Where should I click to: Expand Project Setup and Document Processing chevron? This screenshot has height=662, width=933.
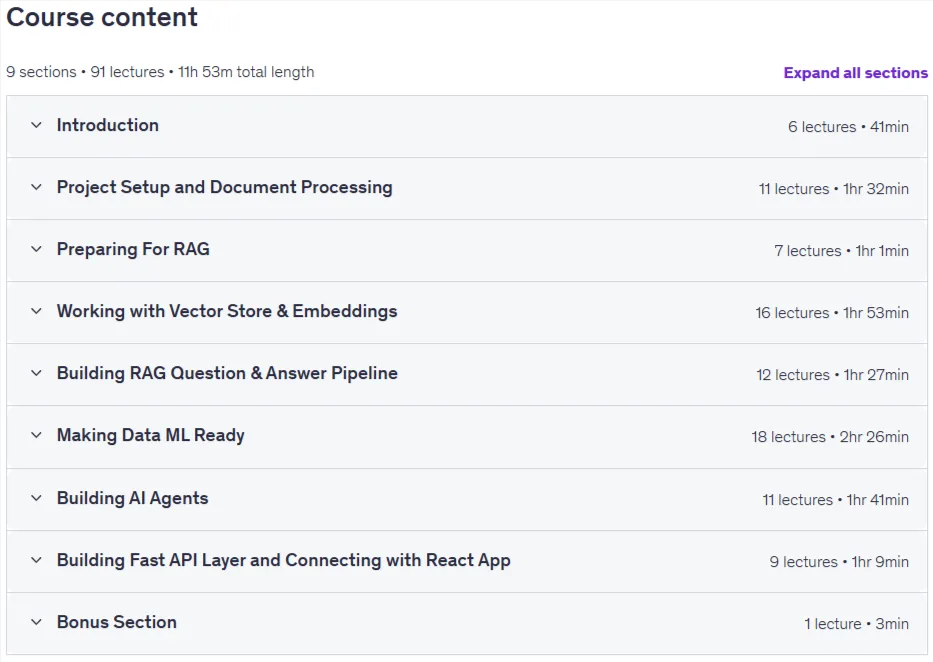click(x=36, y=187)
